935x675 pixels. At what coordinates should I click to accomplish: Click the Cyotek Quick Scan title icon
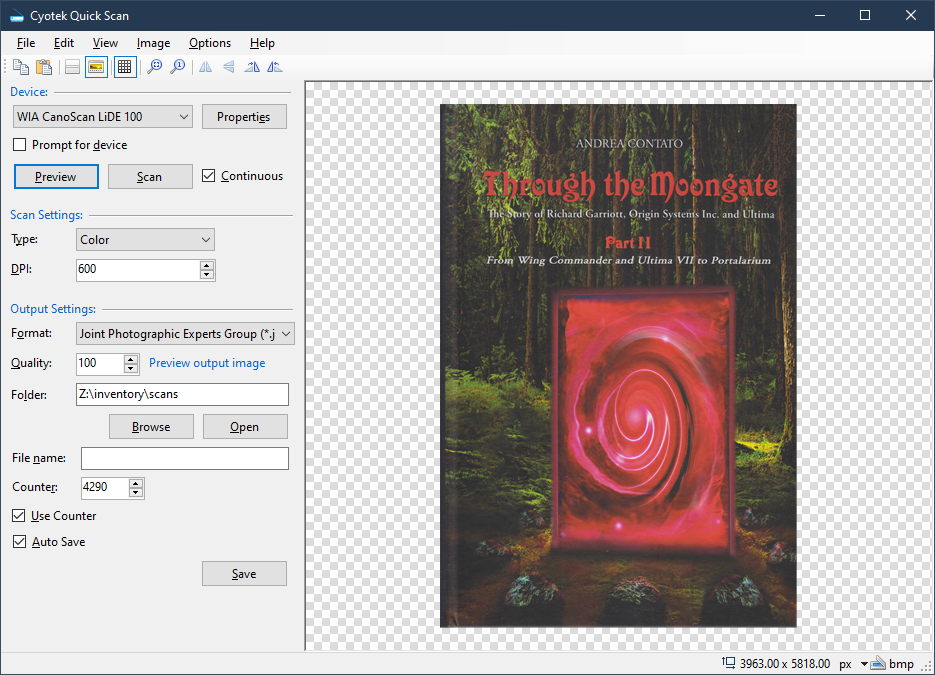(x=16, y=16)
